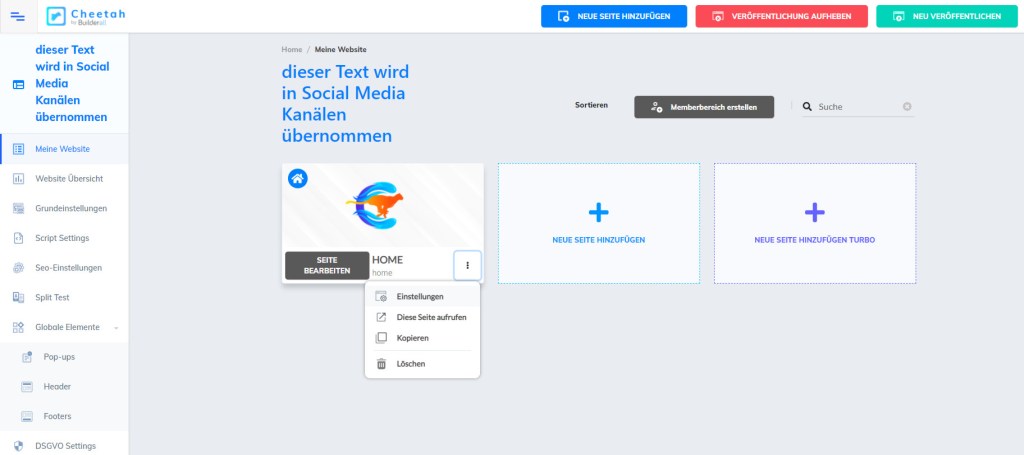
Task: Click the hamburger menu icon top-left
Action: click(x=18, y=16)
